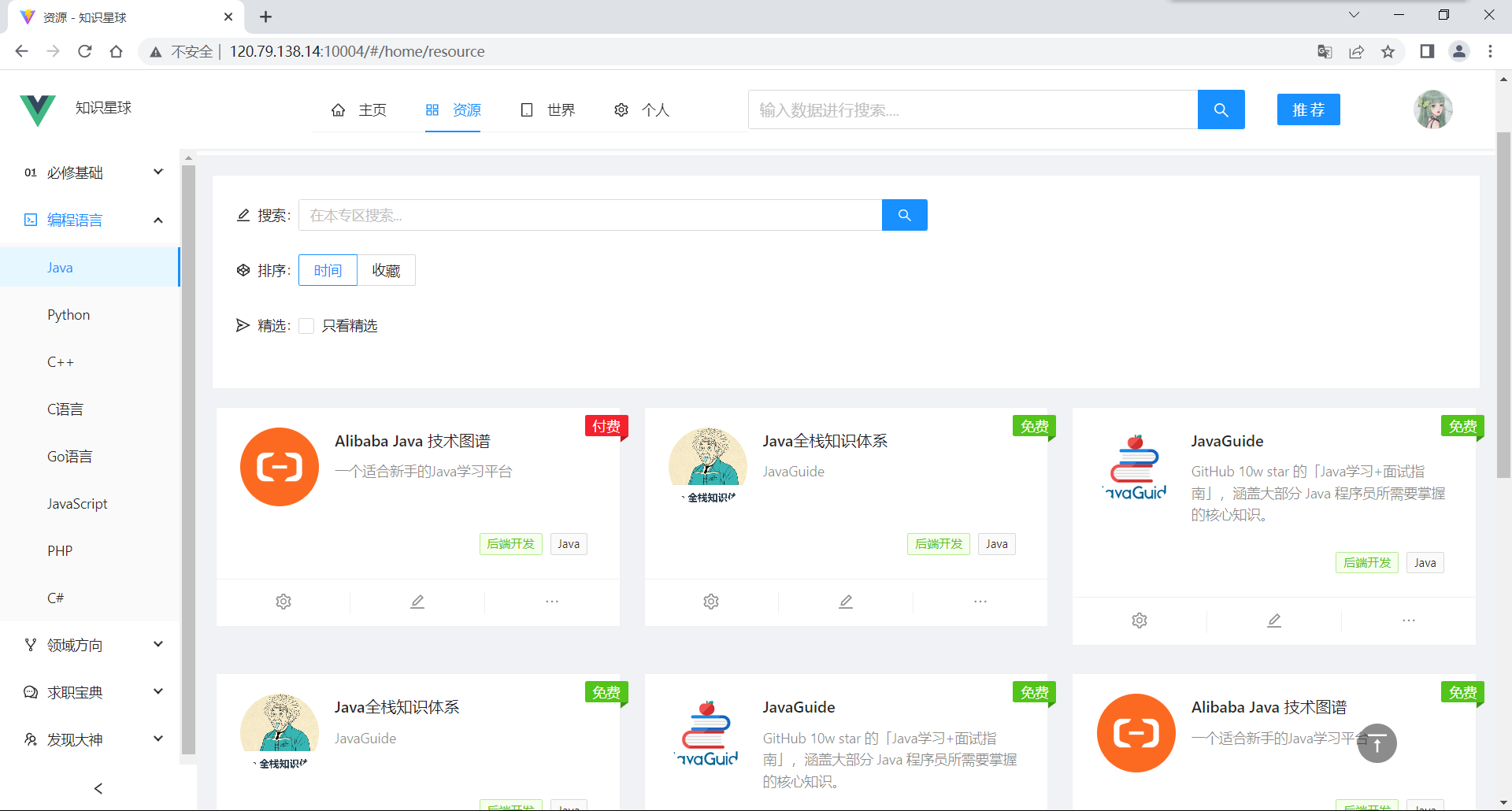
Task: Sort resources by 时间
Action: 328,270
